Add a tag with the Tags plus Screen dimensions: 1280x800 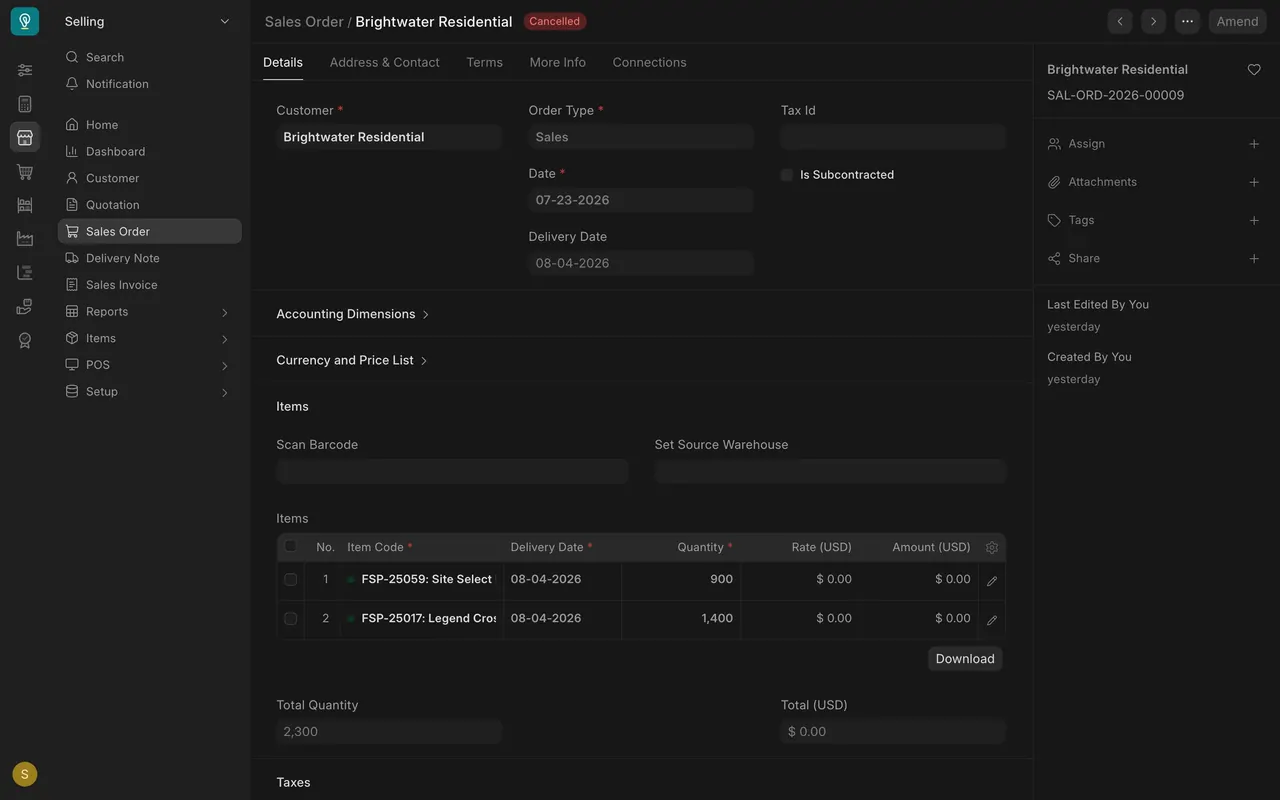pyautogui.click(x=1254, y=220)
